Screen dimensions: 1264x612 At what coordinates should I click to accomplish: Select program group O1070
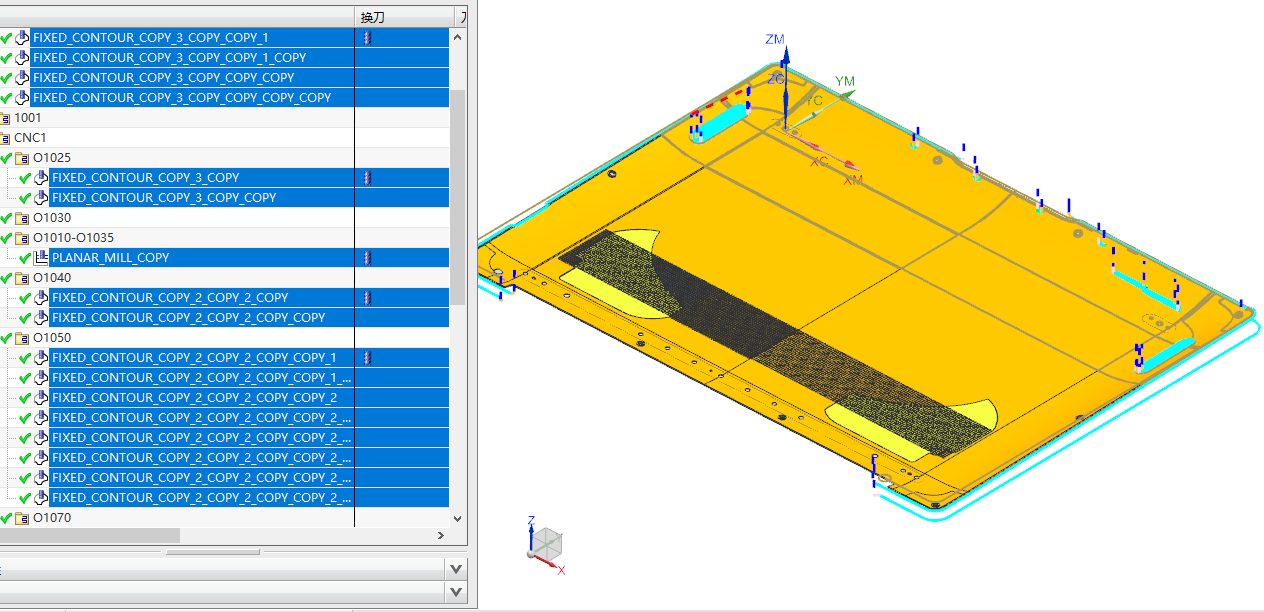click(52, 518)
